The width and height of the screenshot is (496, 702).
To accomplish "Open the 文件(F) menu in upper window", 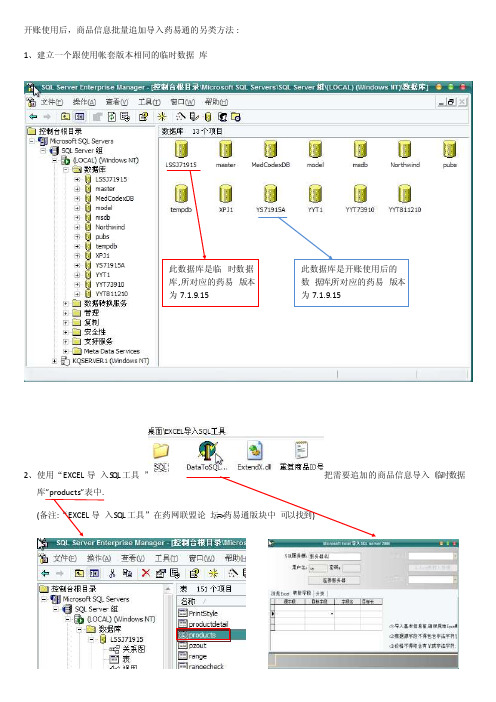I will point(51,102).
